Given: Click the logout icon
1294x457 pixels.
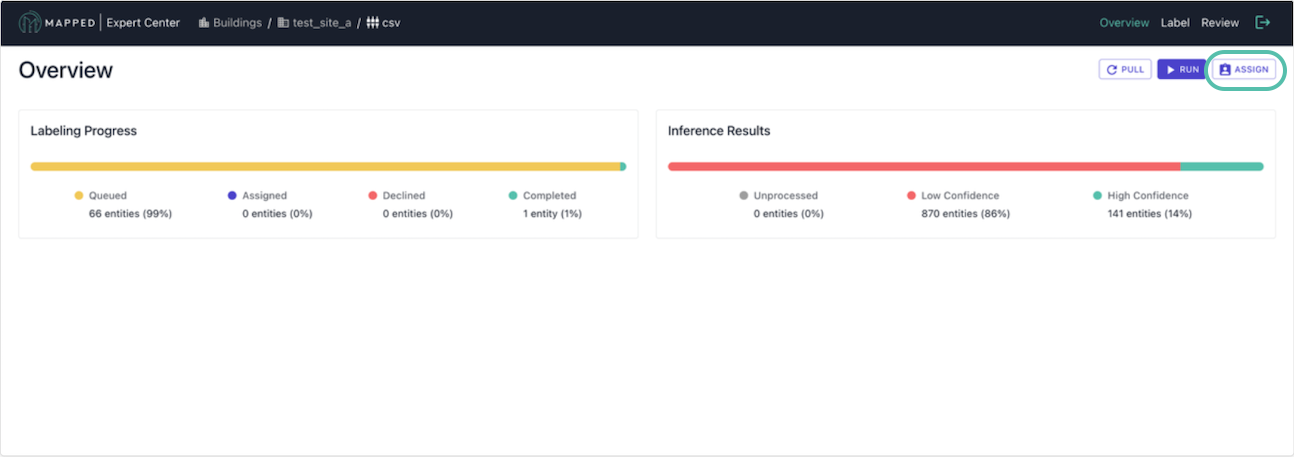Looking at the screenshot, I should (x=1263, y=22).
